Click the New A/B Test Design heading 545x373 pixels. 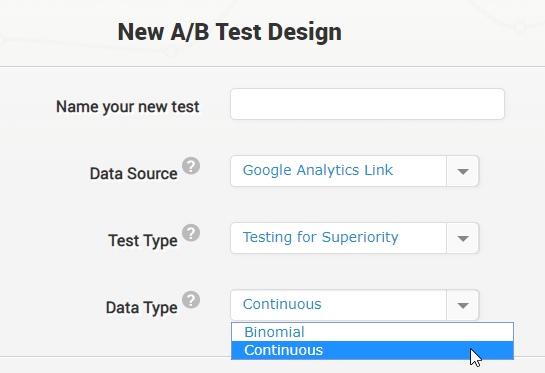[x=229, y=32]
